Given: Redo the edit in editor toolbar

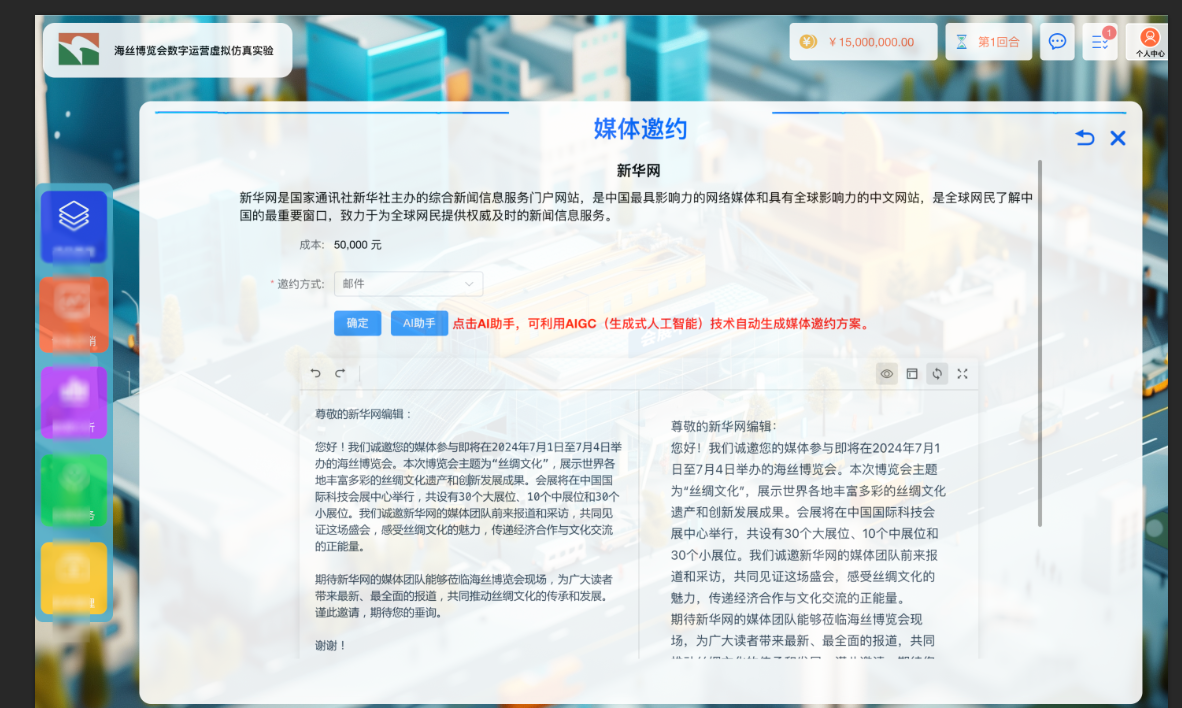Looking at the screenshot, I should tap(340, 373).
